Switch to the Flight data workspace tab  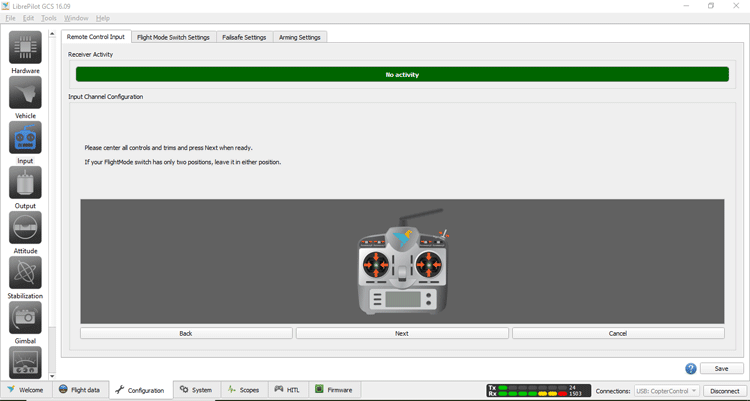point(79,390)
